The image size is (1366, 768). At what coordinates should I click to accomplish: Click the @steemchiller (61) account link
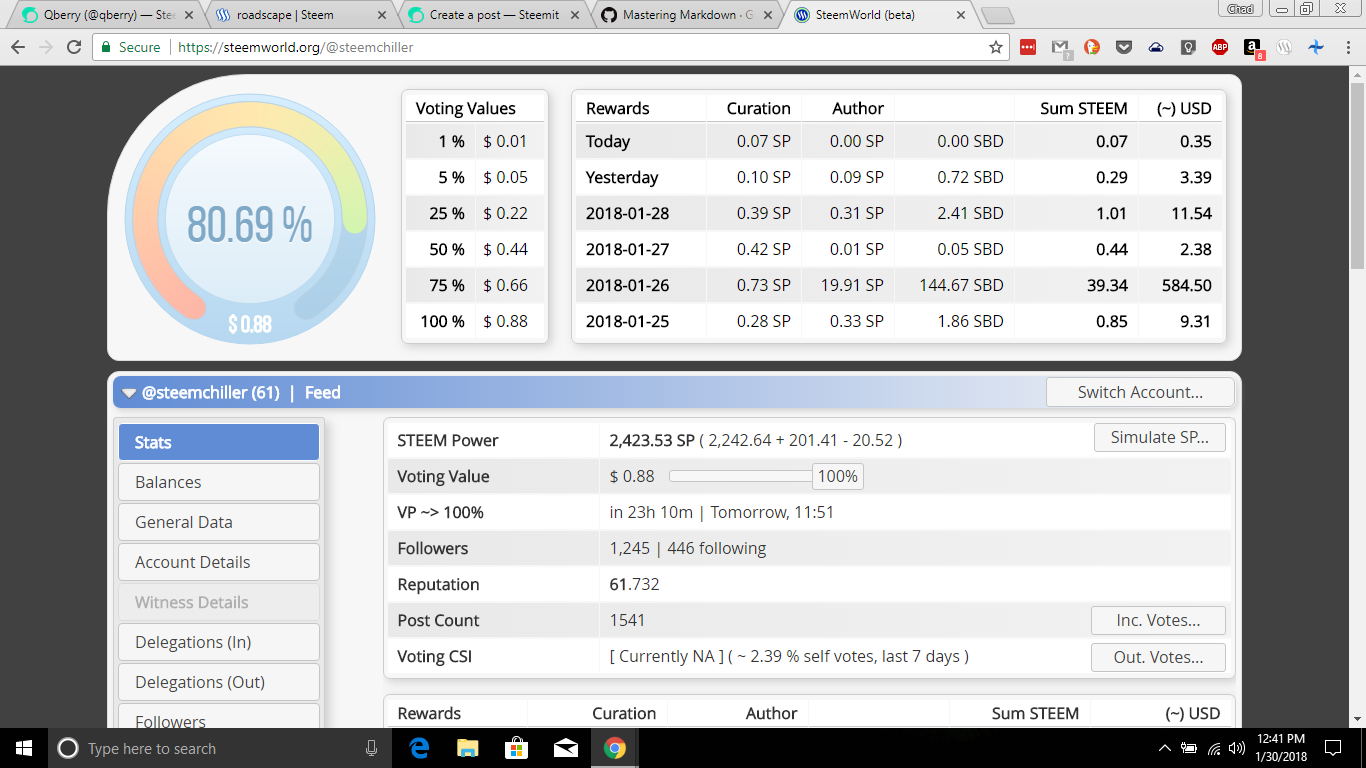tap(210, 393)
